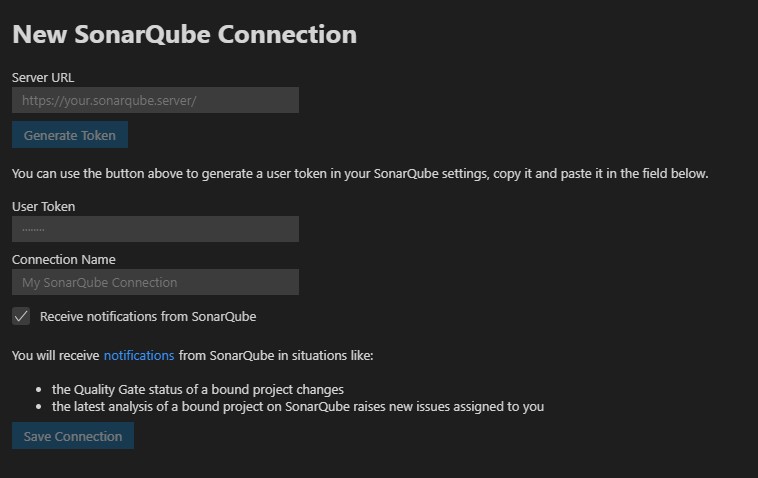Screen dimensions: 758x478
Task: Click the 'You will receive' intro text
Action: (x=56, y=355)
